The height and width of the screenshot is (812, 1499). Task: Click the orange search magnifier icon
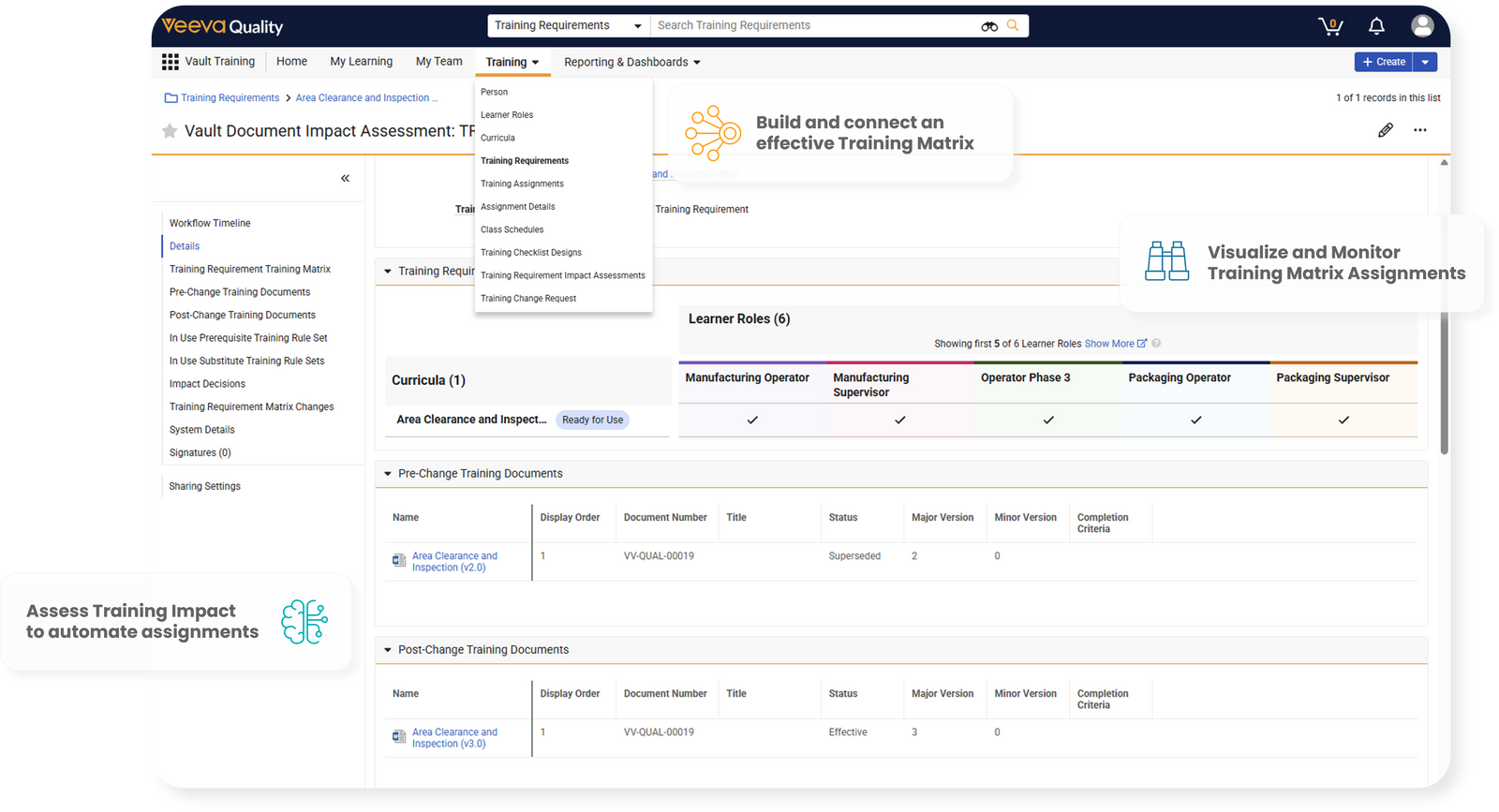pos(1013,25)
